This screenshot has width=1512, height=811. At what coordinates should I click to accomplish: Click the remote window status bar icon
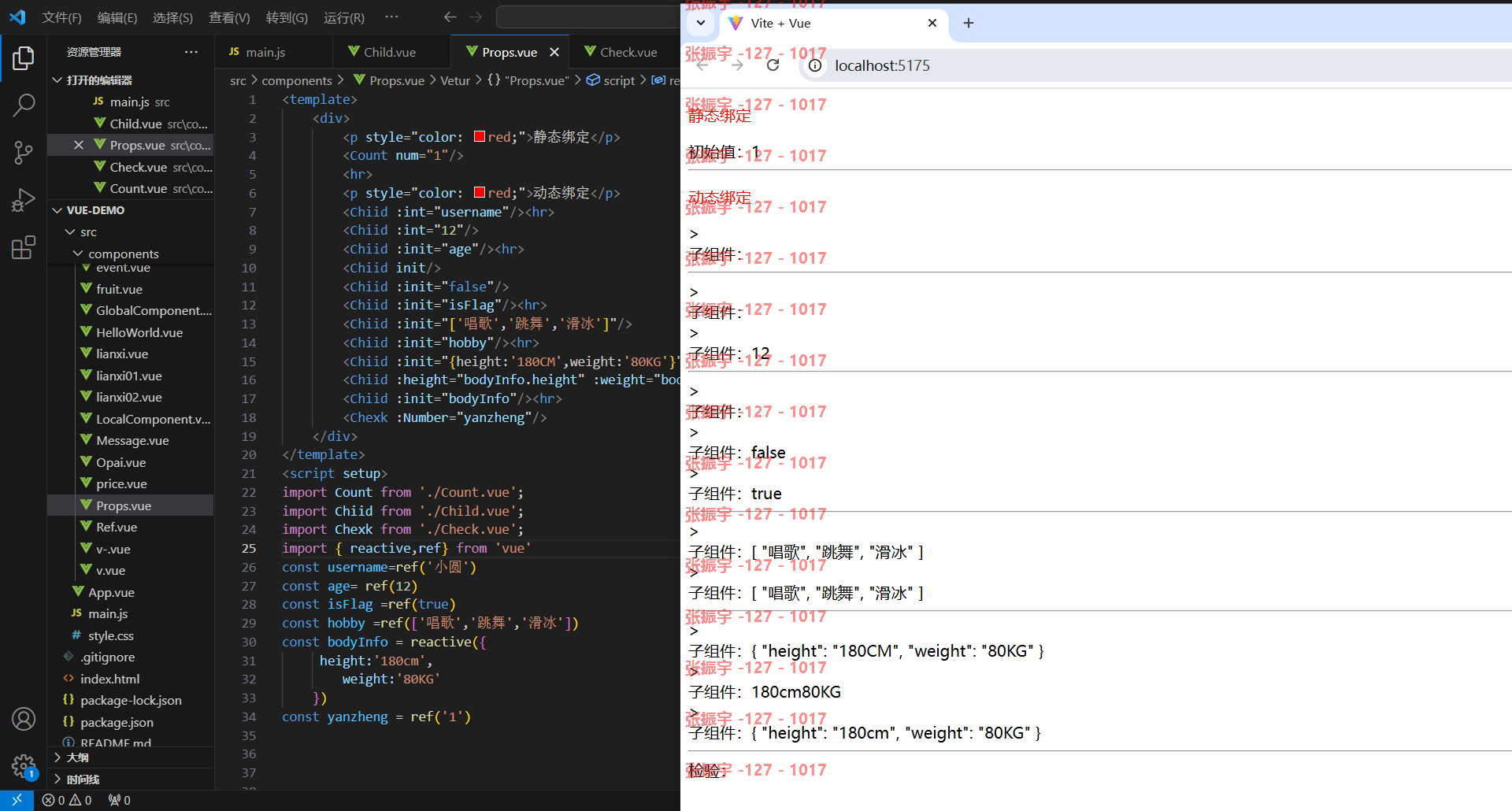17,800
